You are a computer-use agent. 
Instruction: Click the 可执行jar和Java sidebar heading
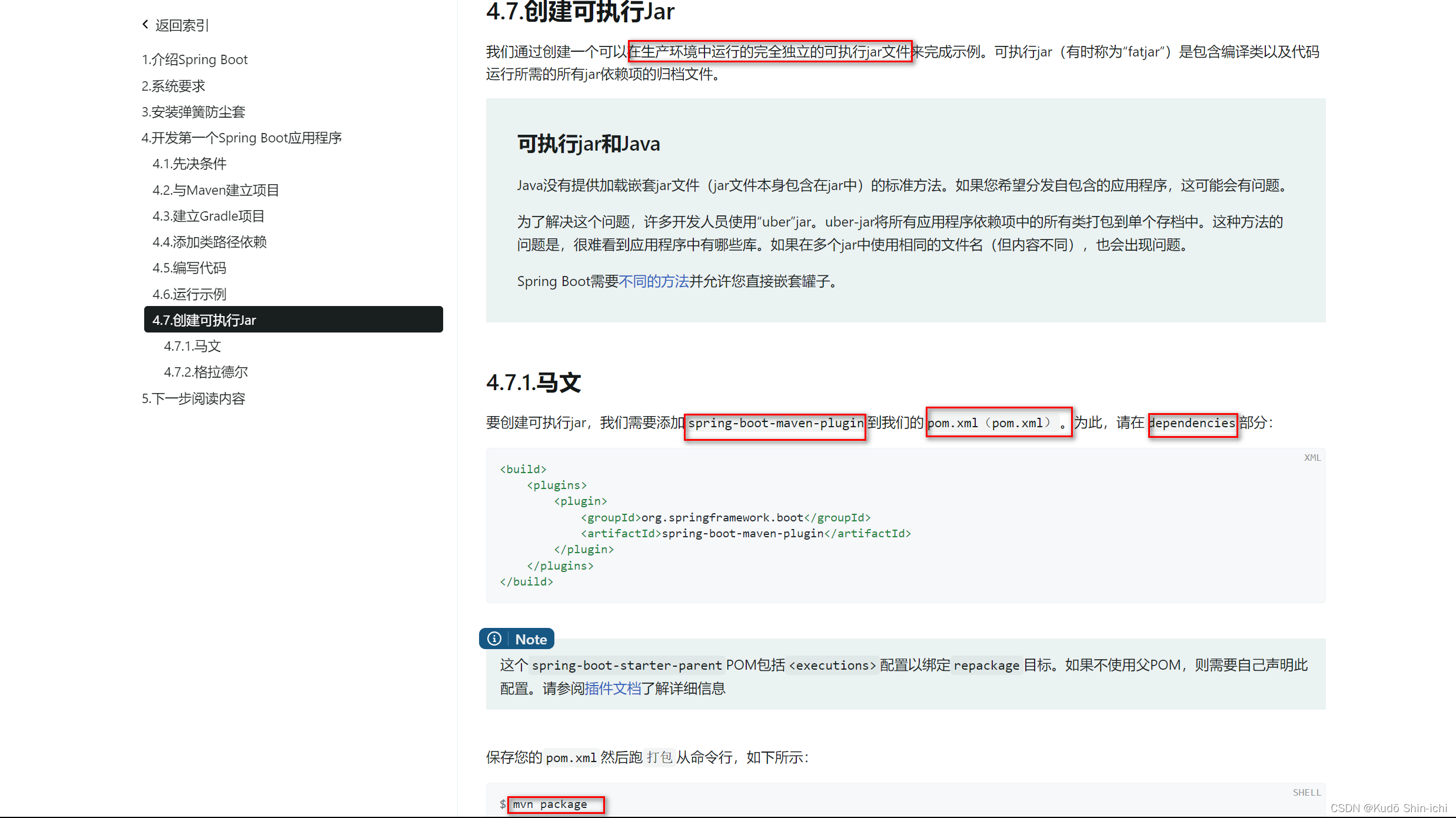(589, 144)
